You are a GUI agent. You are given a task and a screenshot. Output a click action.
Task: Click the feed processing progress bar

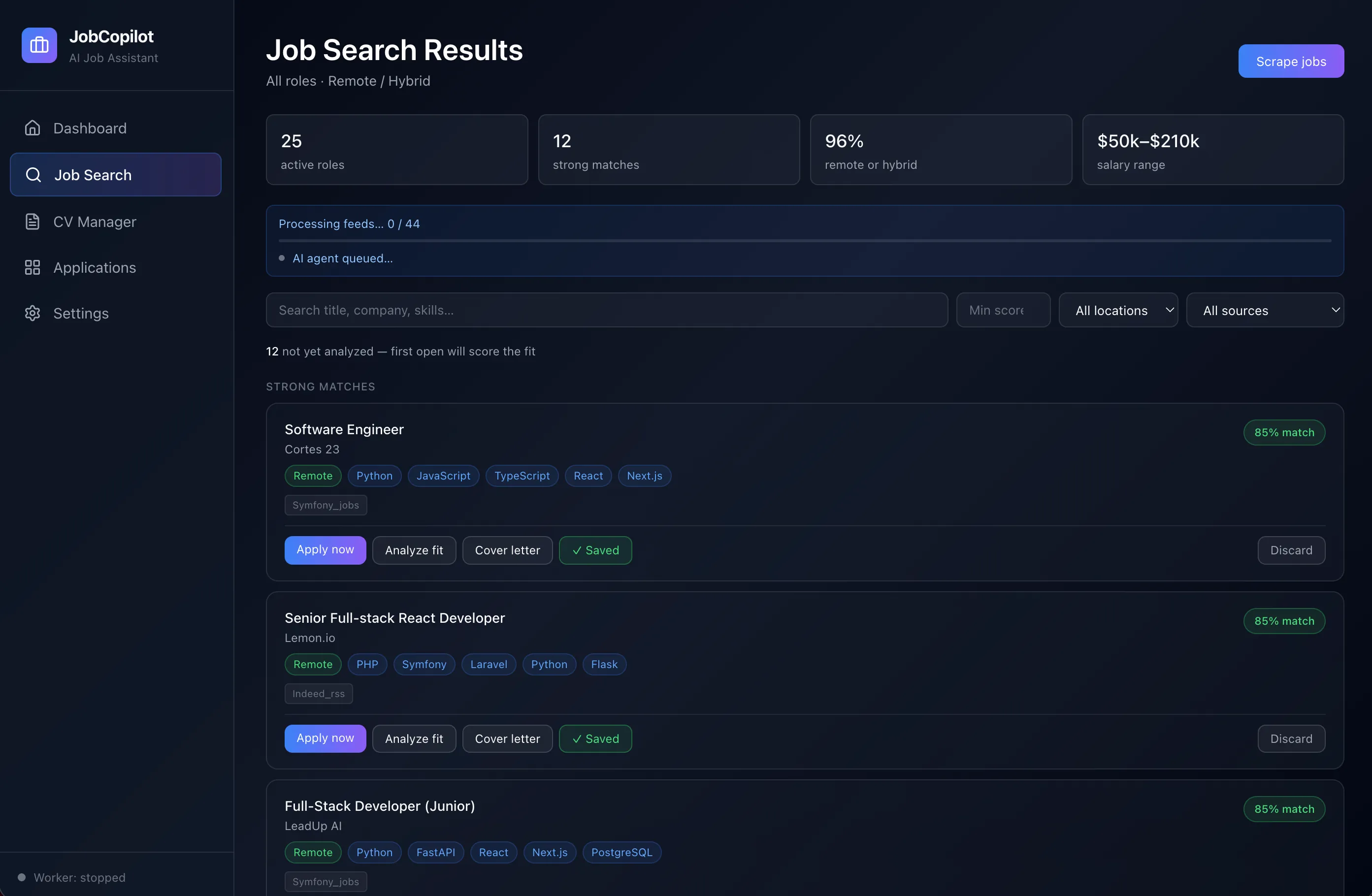pos(805,240)
